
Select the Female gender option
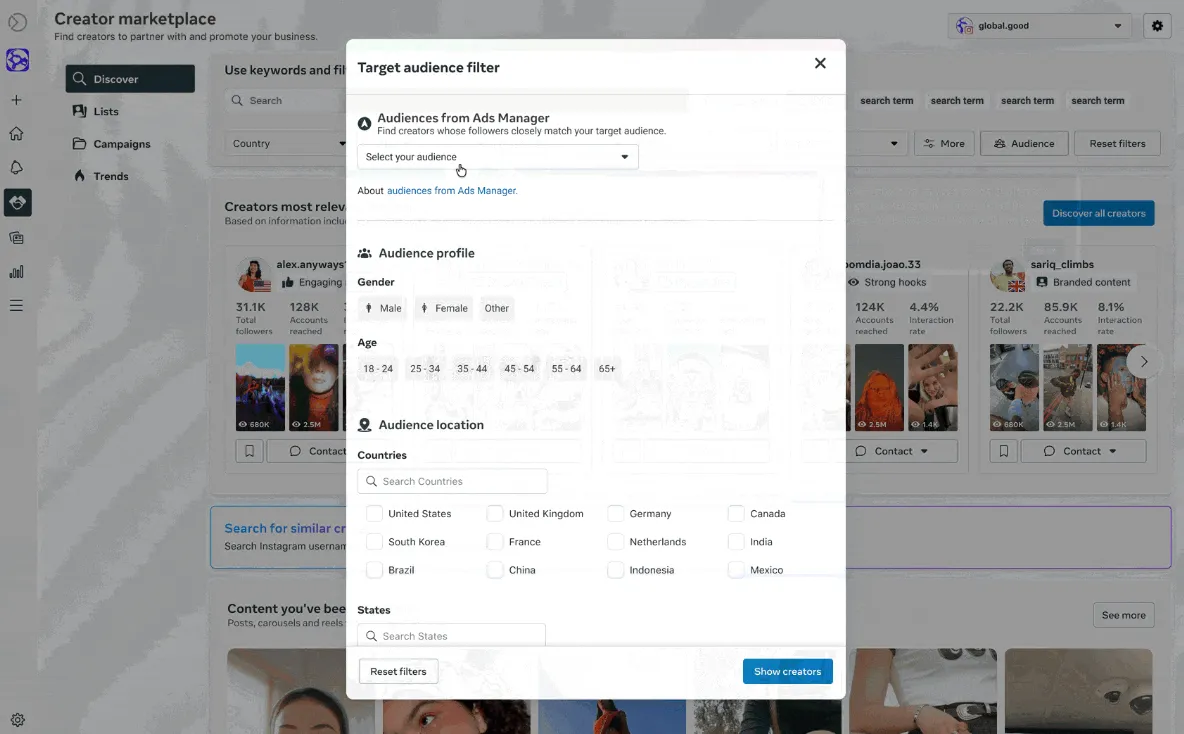(443, 308)
